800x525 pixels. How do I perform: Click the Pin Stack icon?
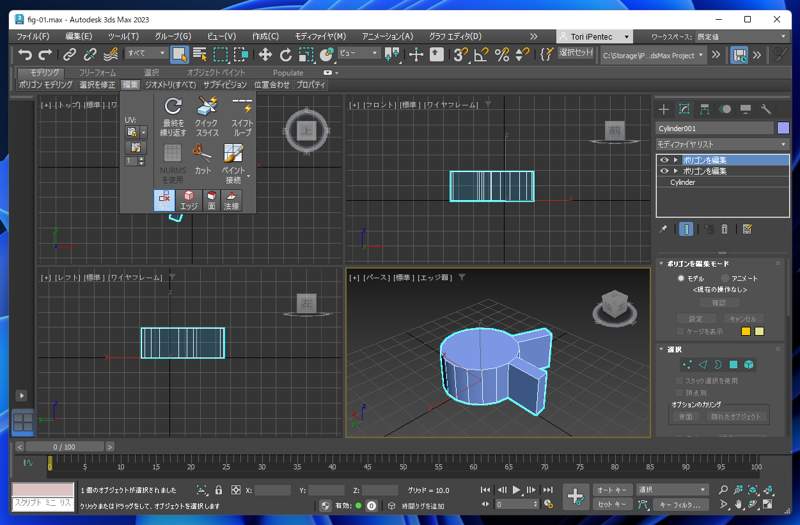pyautogui.click(x=663, y=229)
